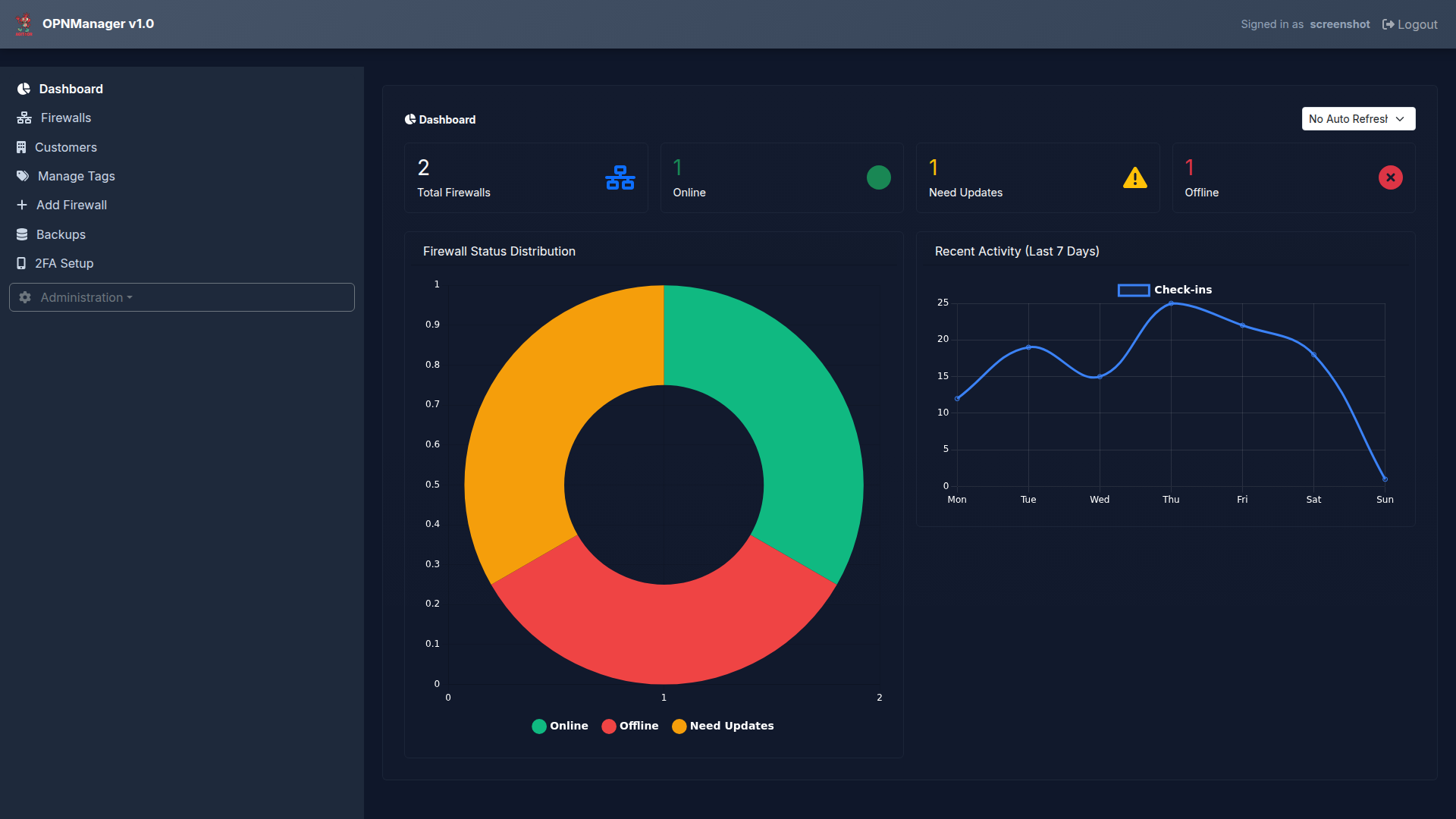
Task: Click Thursday peak data point on Check-ins line
Action: [1171, 303]
